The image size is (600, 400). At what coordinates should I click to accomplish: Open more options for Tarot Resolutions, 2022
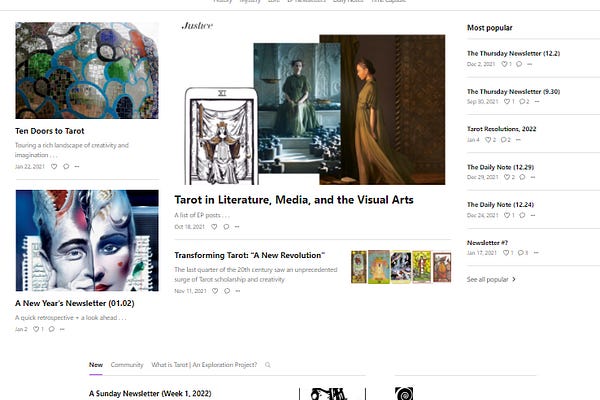click(x=518, y=140)
